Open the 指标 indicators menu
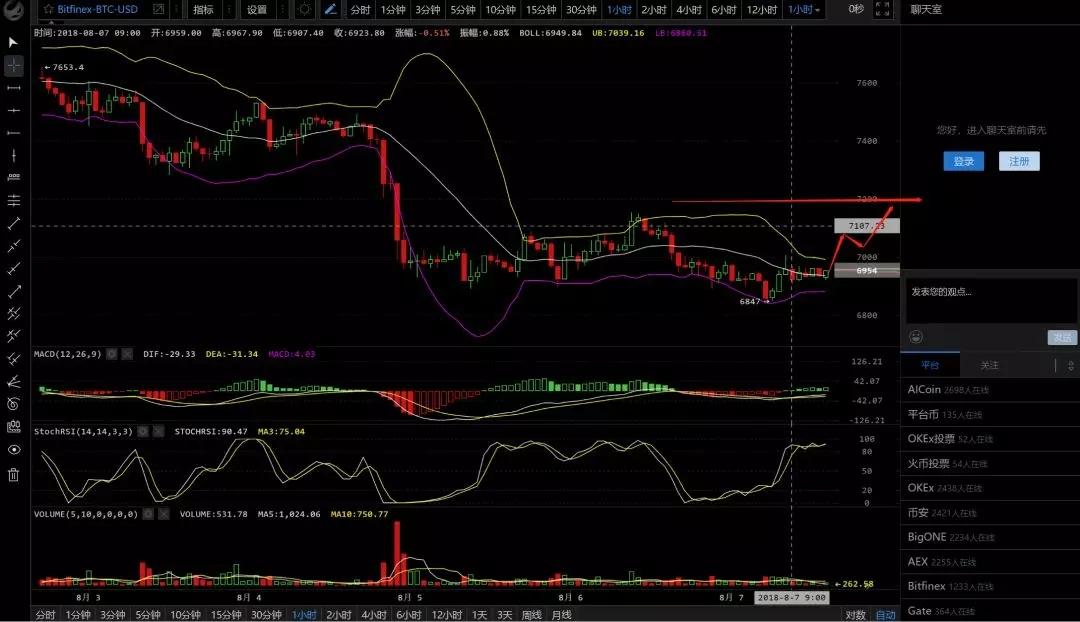This screenshot has height=622, width=1080. (203, 10)
